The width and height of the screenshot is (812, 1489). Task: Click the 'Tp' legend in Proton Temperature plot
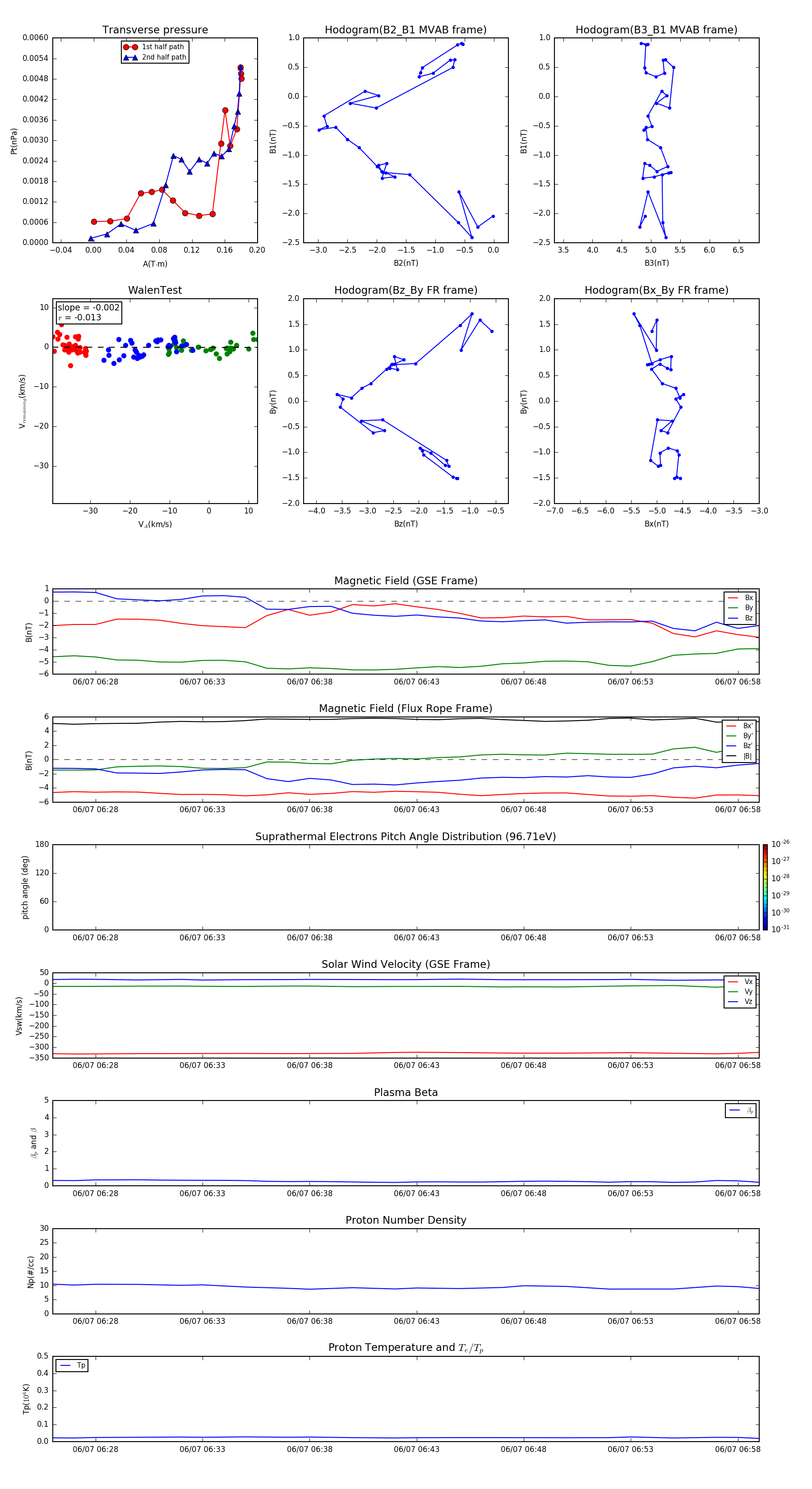(x=72, y=1365)
